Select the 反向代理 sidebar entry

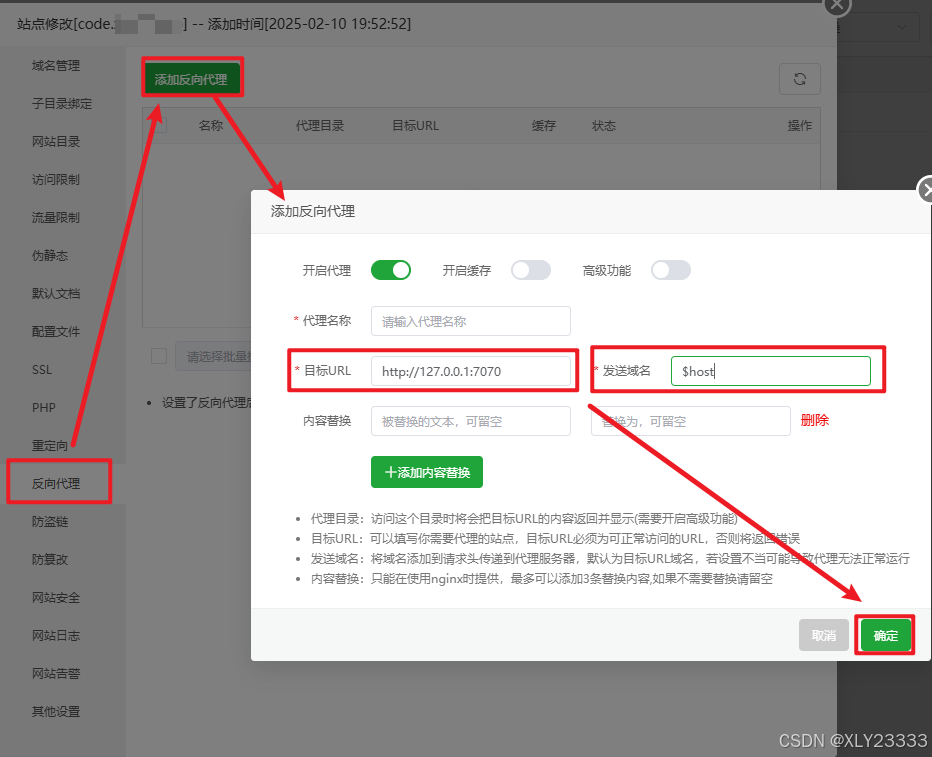pos(58,481)
